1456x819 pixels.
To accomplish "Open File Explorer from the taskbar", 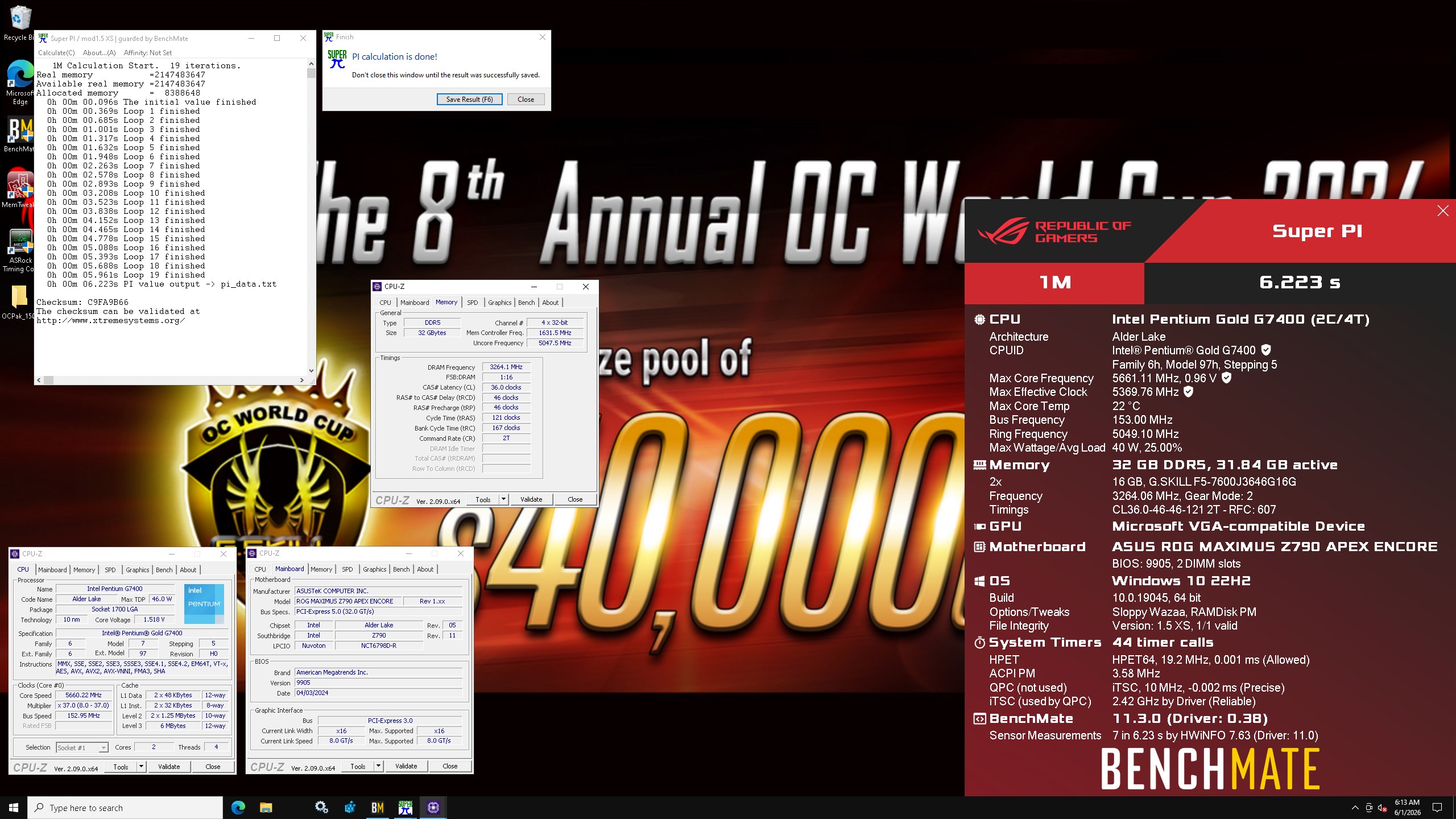I will (x=266, y=808).
